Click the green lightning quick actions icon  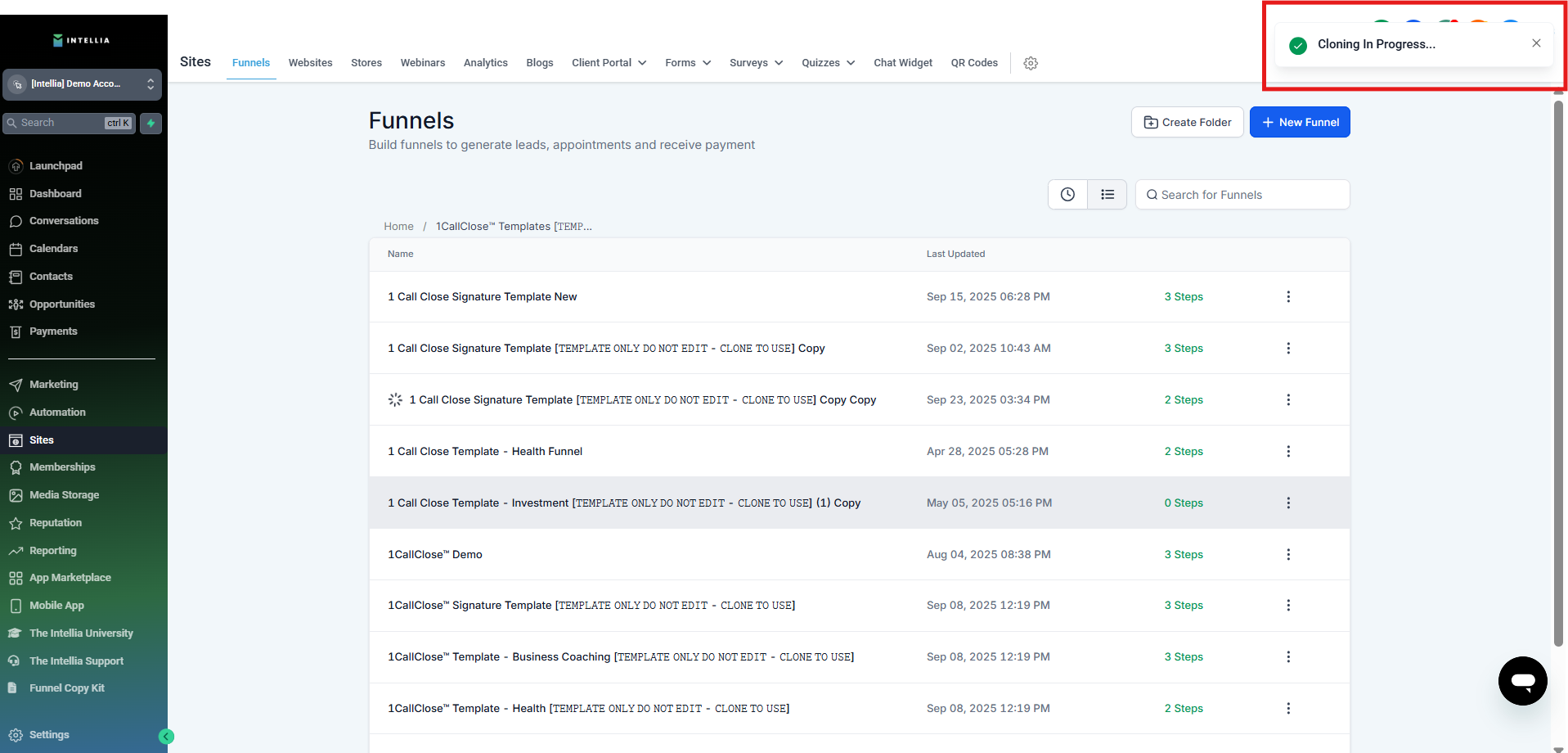[151, 124]
